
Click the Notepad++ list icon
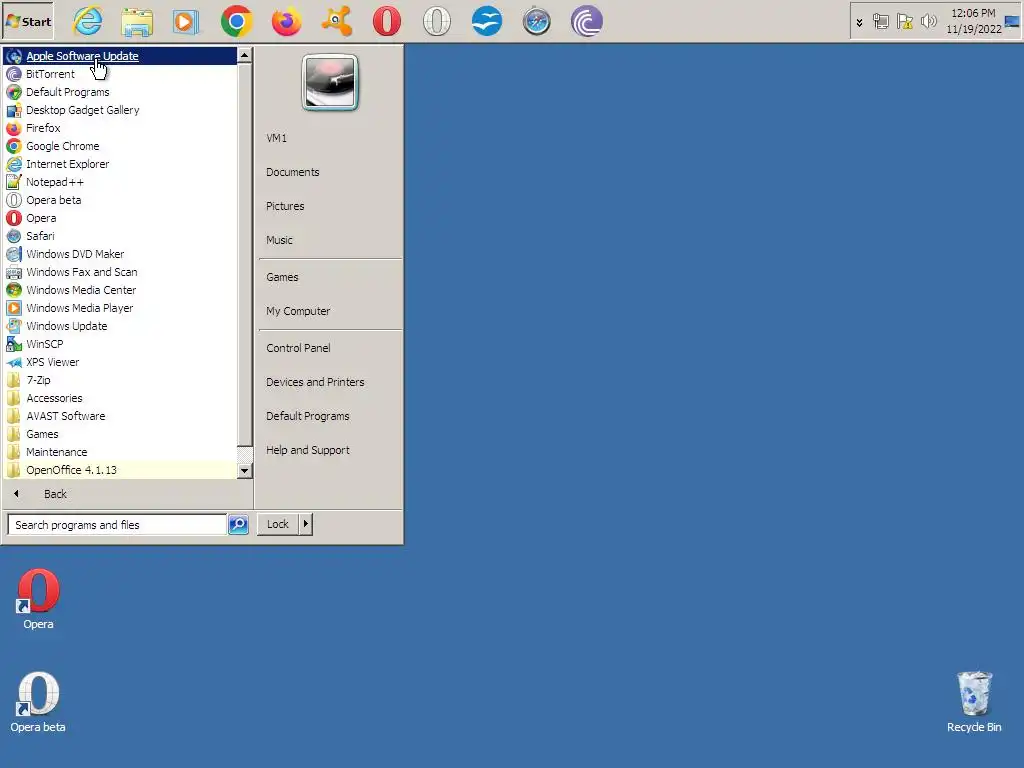point(14,182)
